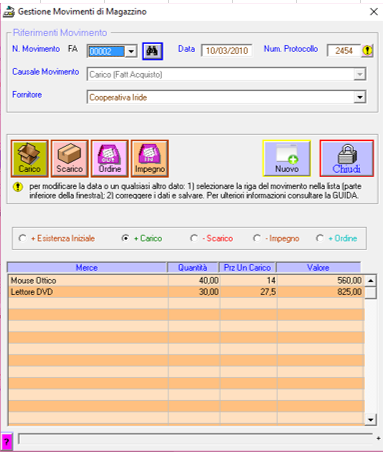383x452 pixels.
Task: Click the app icon in the title bar
Action: 9,12
